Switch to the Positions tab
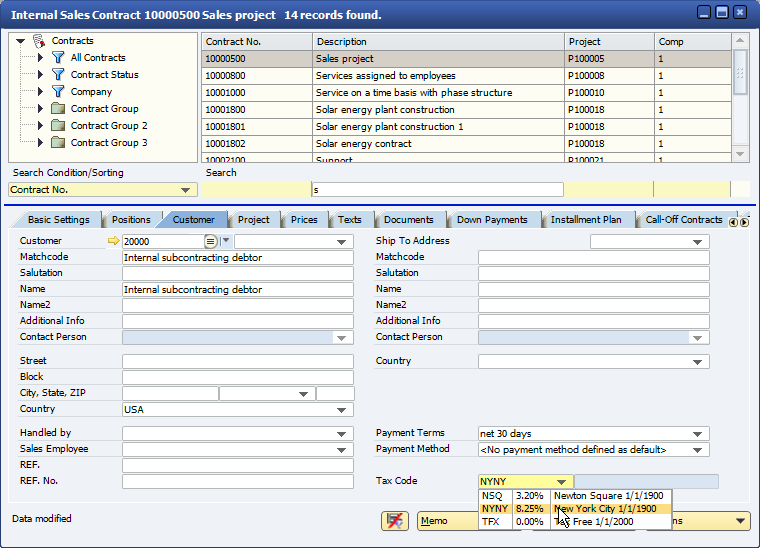 click(x=131, y=220)
